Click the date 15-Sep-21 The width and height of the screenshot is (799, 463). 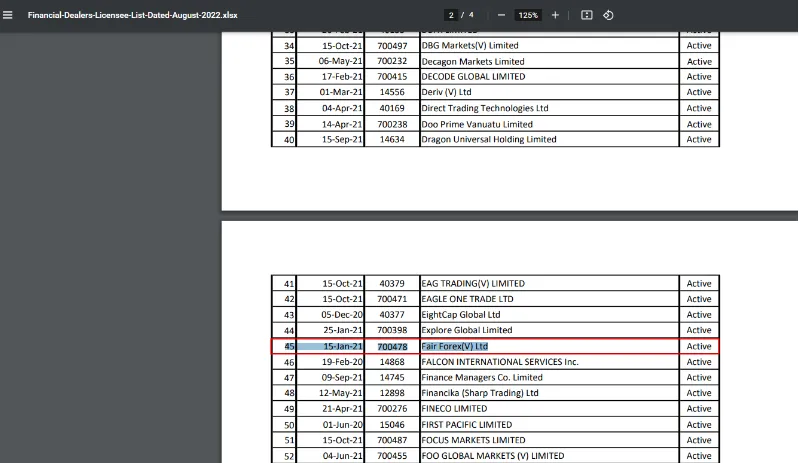point(342,139)
